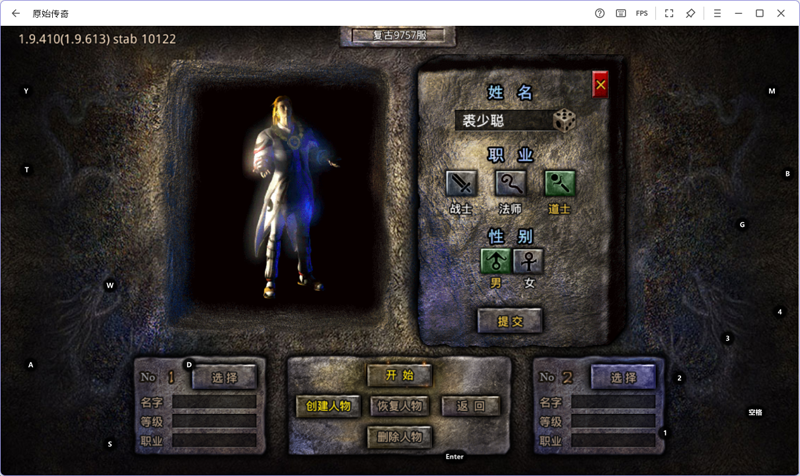Select character slot No 2 选择 button
Viewport: 800px width, 476px height.
623,378
